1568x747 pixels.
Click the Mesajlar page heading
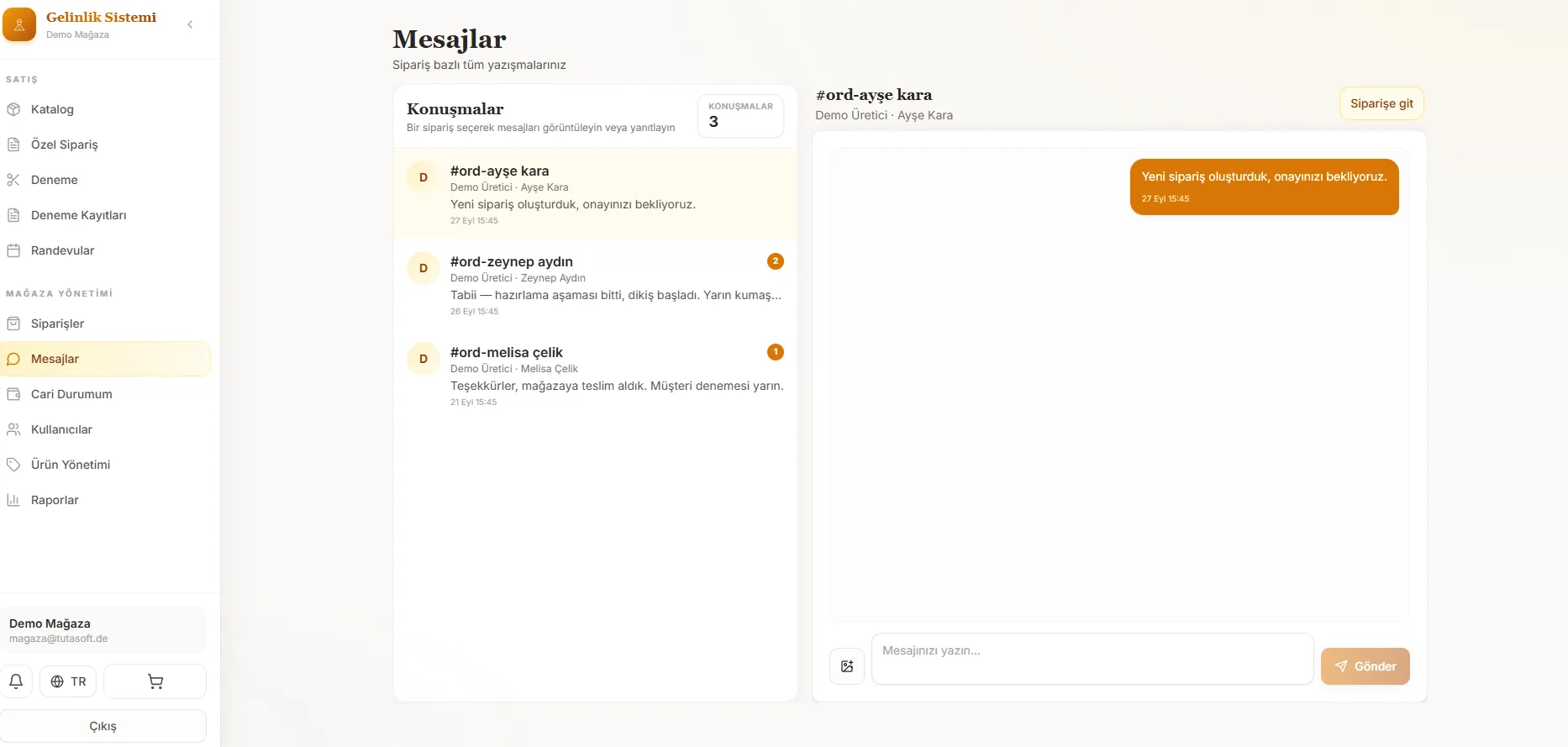[x=450, y=39]
